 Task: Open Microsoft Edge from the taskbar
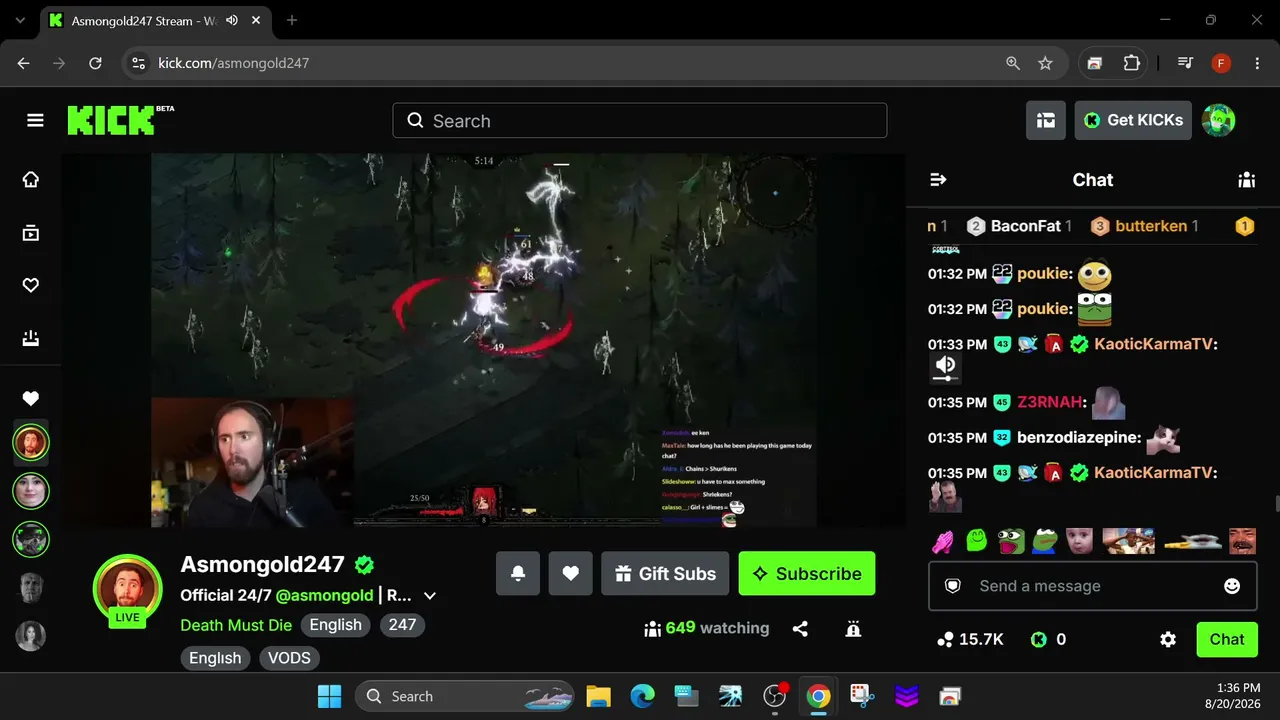point(642,696)
